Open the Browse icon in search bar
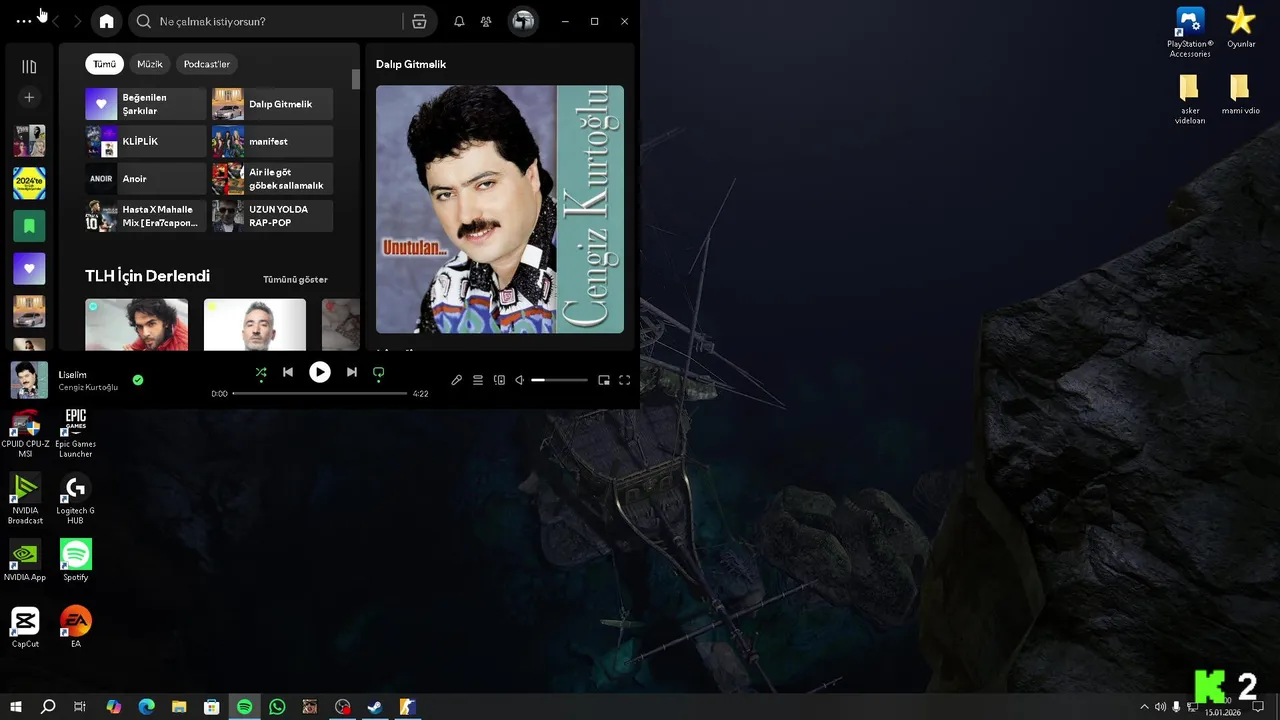1280x720 pixels. 419,21
